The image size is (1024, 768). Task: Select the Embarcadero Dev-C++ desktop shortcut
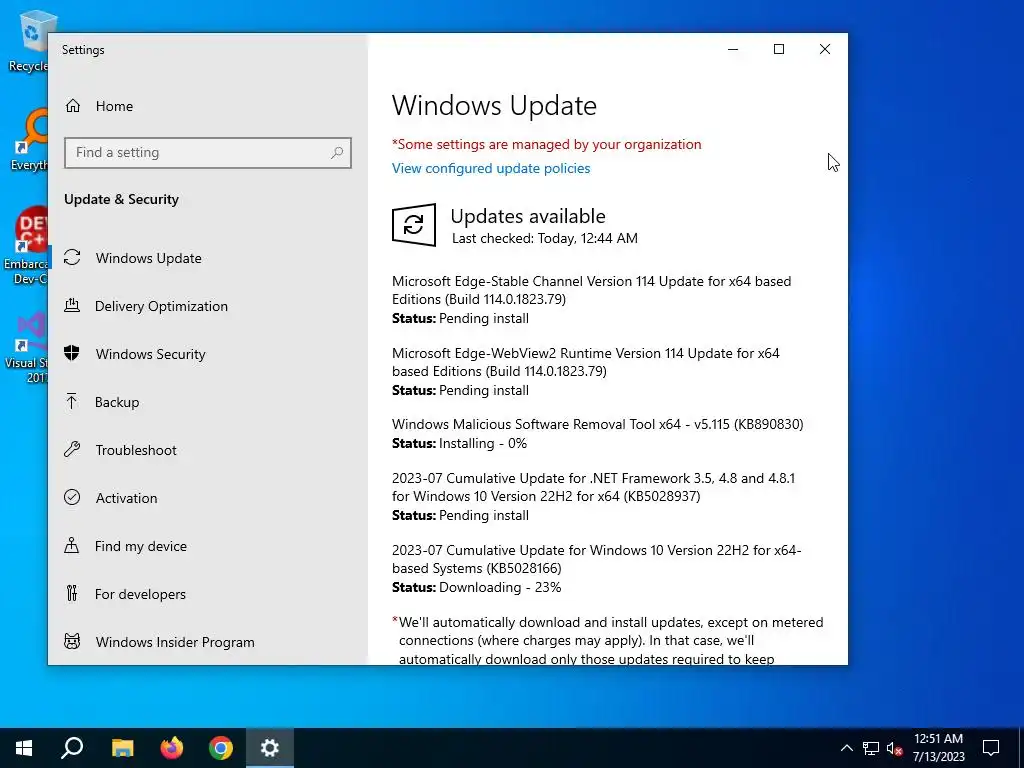[26, 246]
